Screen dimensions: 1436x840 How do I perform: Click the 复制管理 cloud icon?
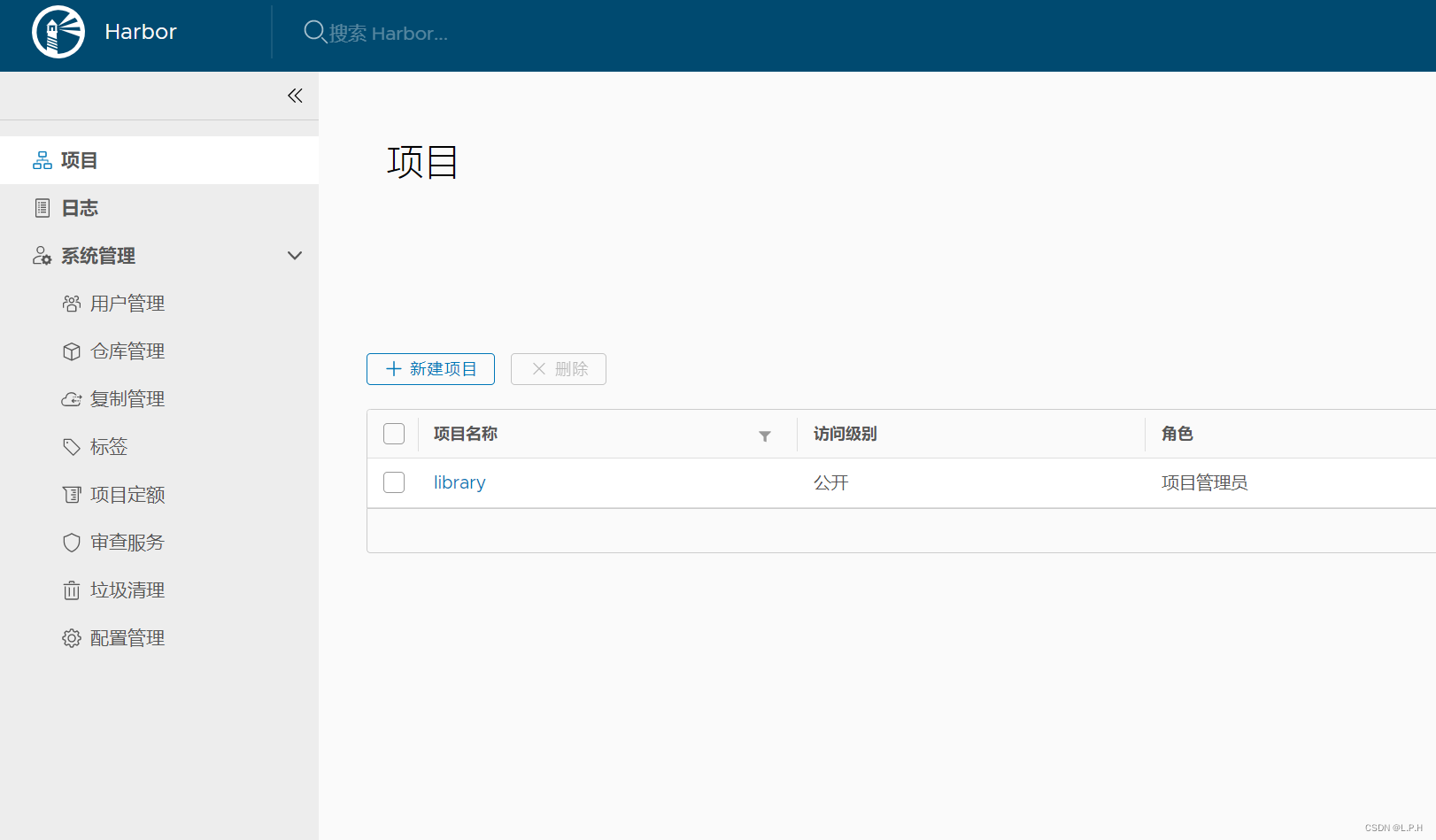pos(72,399)
